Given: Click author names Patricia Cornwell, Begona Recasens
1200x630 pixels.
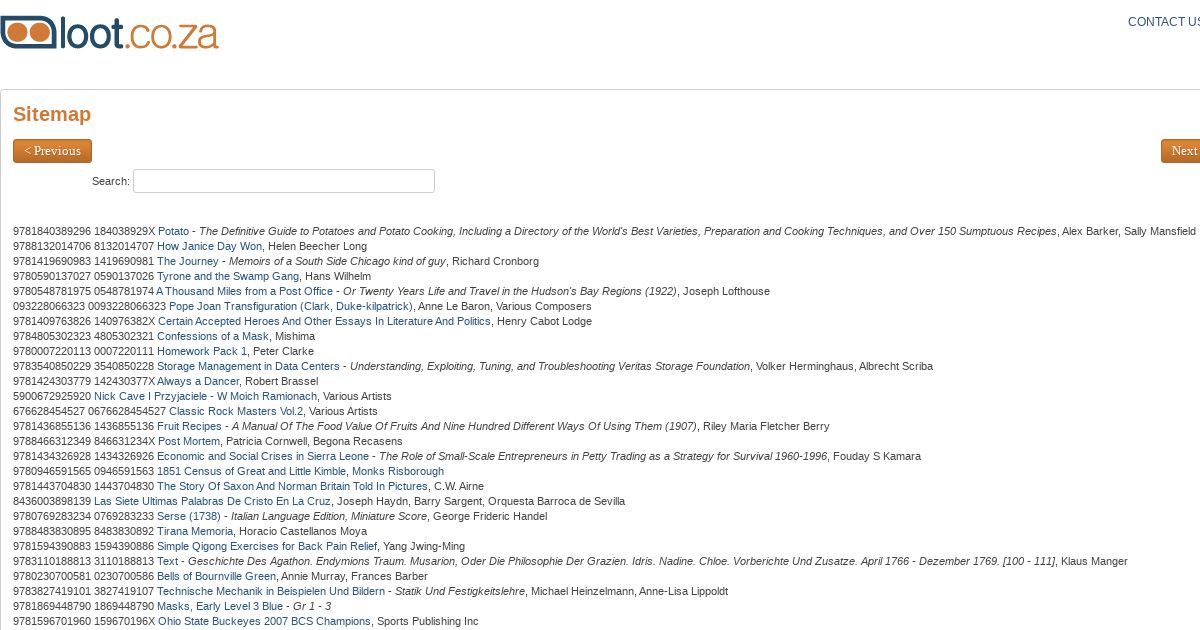Looking at the screenshot, I should [312, 441].
